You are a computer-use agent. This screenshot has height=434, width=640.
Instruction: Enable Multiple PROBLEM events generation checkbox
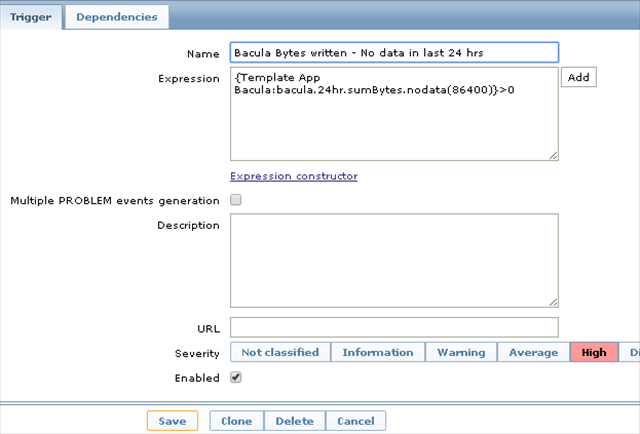[x=236, y=200]
